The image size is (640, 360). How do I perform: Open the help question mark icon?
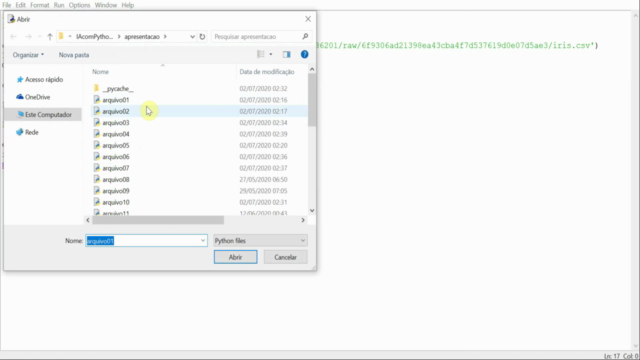point(304,54)
